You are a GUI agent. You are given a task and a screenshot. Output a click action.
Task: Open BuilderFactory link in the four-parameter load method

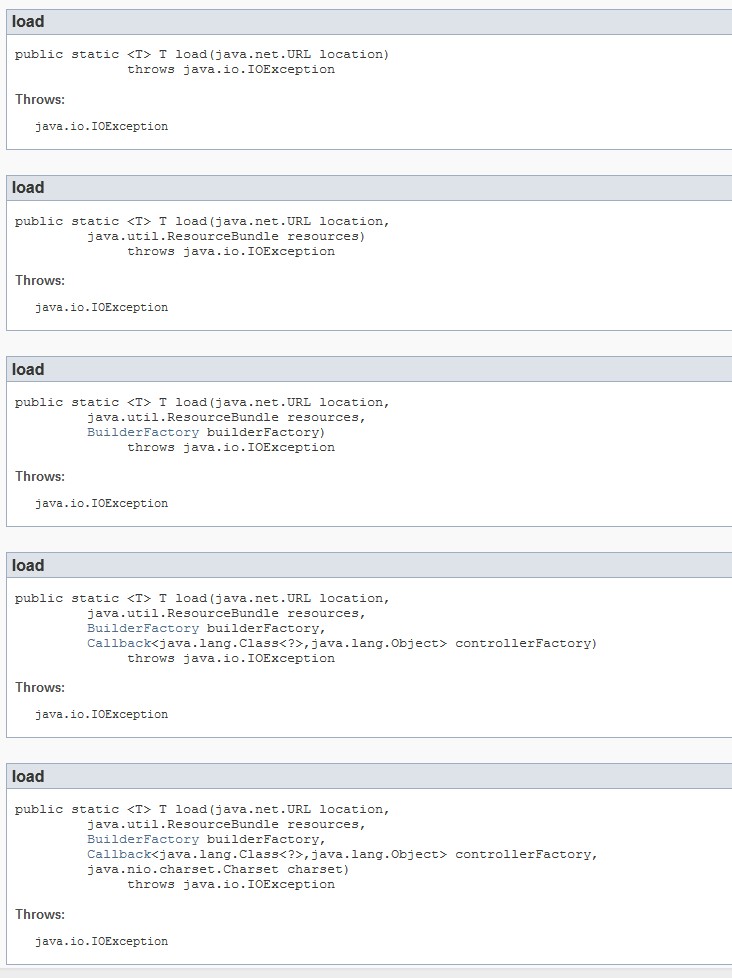pos(143,628)
